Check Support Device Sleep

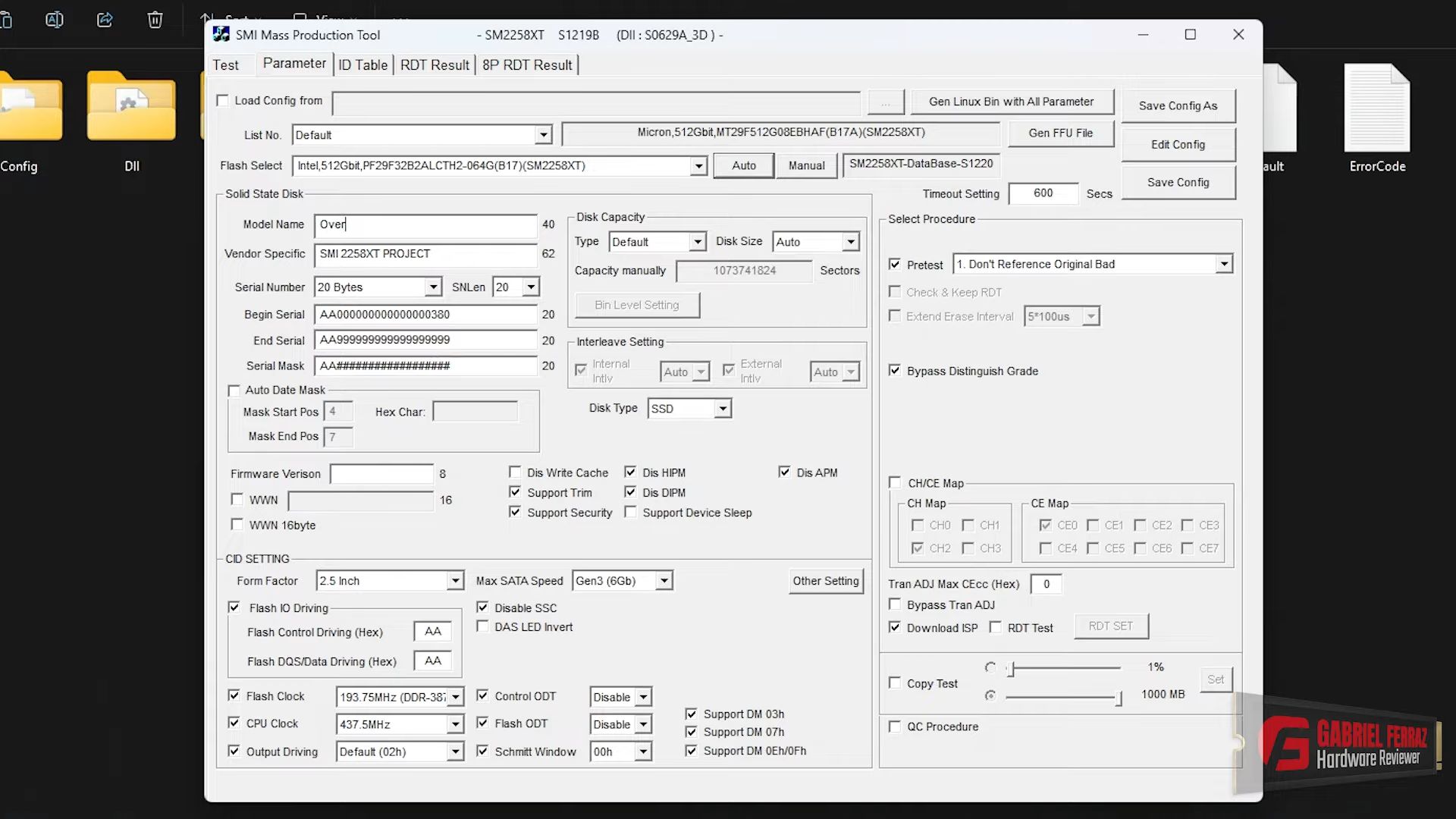click(630, 513)
